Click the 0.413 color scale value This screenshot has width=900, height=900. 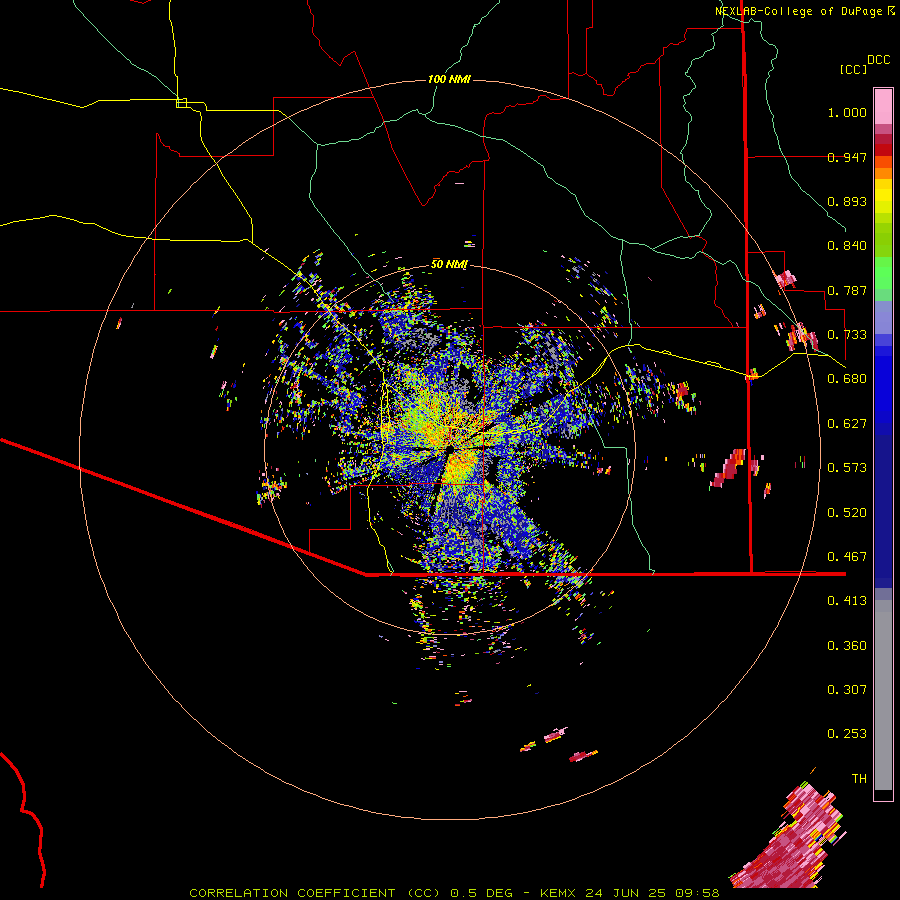(847, 601)
